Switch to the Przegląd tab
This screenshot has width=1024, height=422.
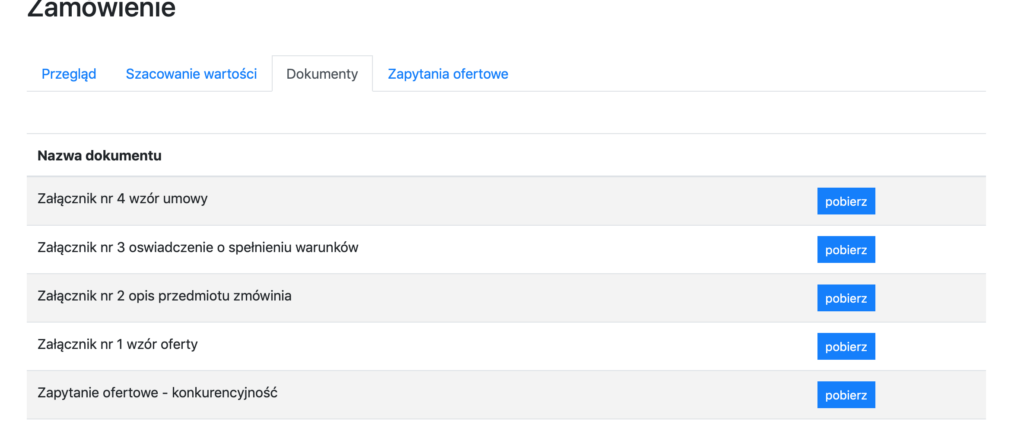[69, 74]
